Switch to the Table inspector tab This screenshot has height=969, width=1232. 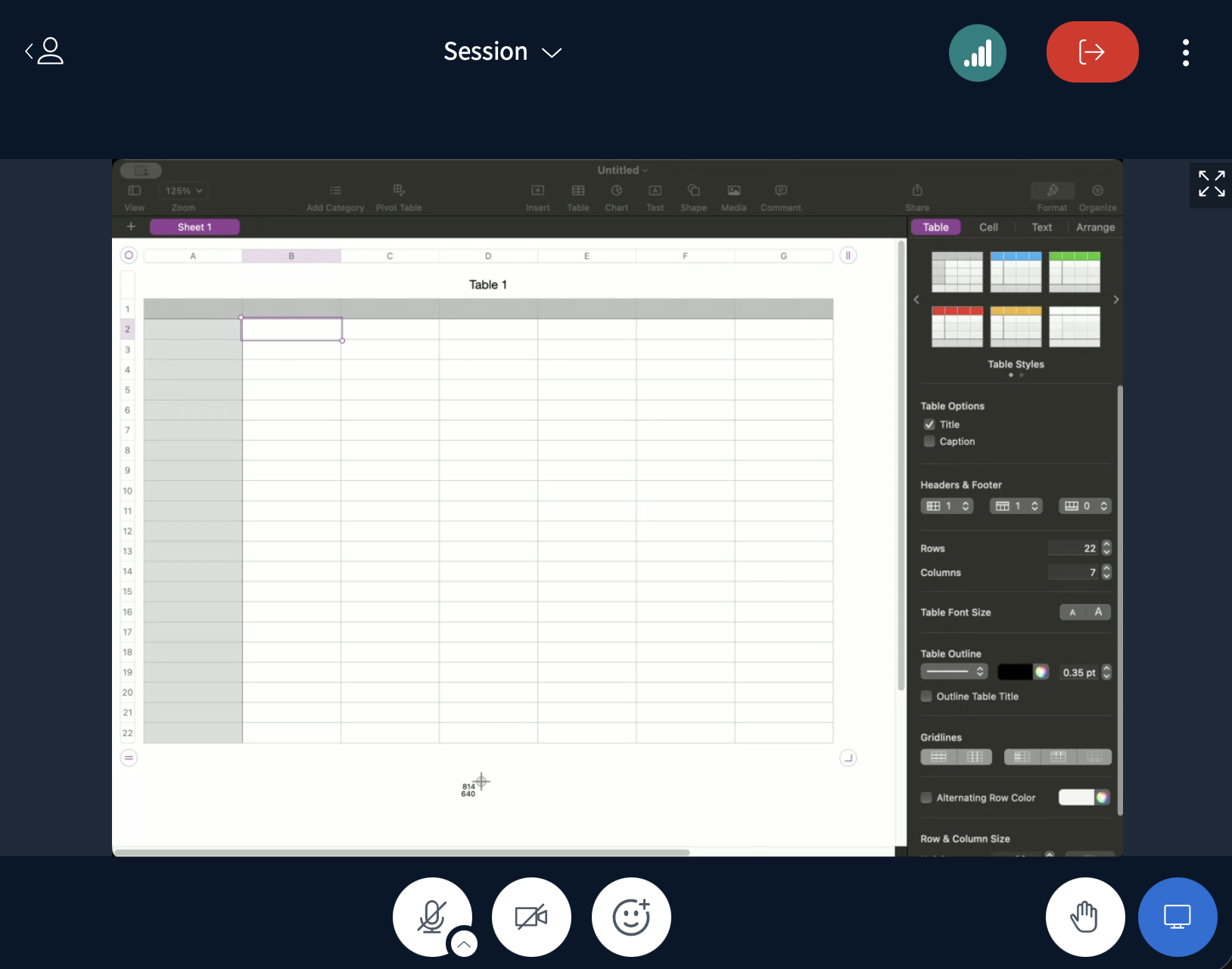(x=935, y=227)
